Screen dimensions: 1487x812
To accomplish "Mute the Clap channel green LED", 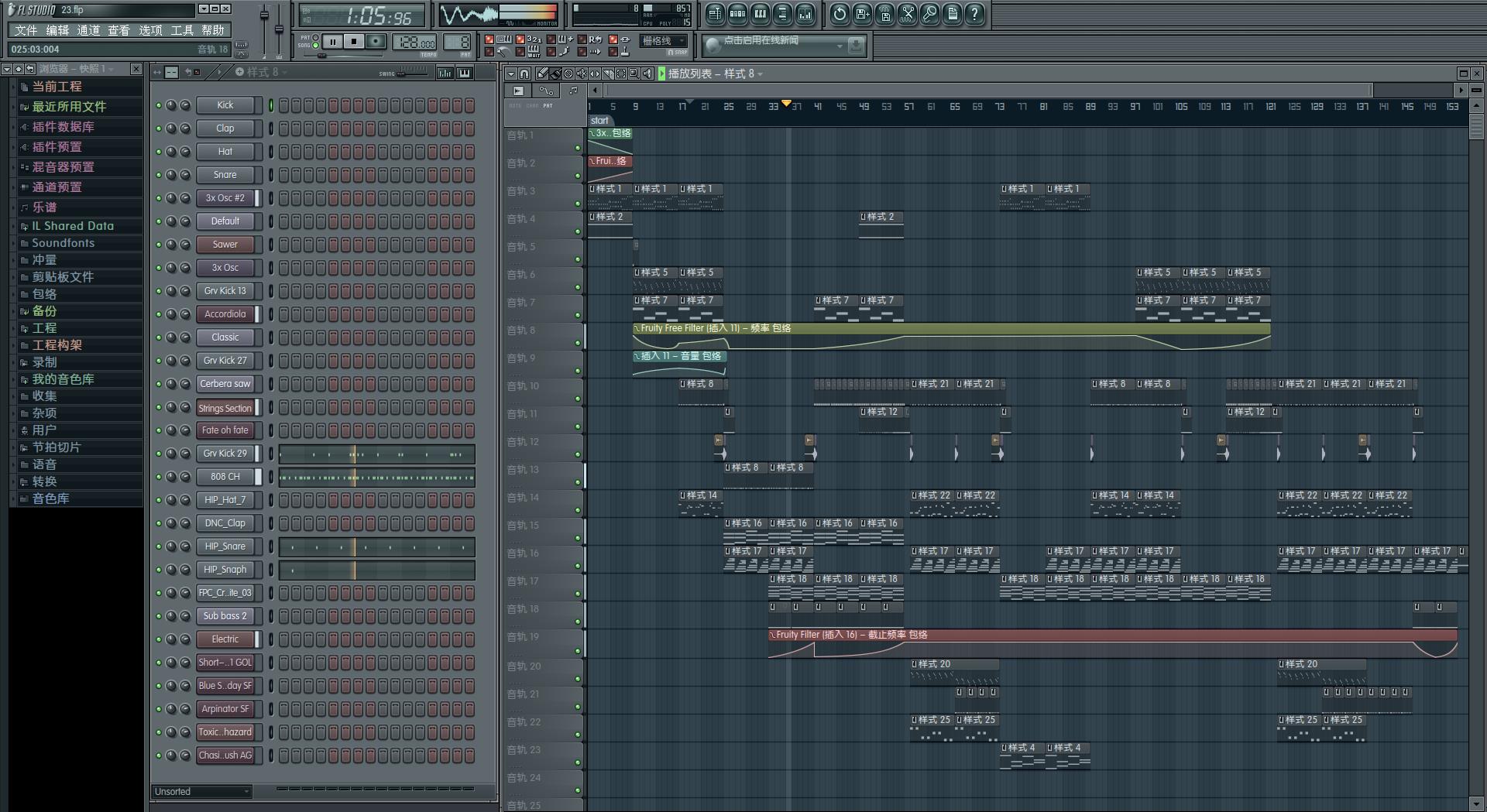I will coord(159,128).
